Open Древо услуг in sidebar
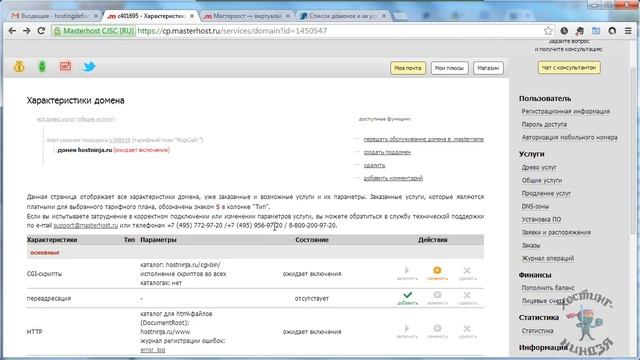640x360 pixels. 539,167
